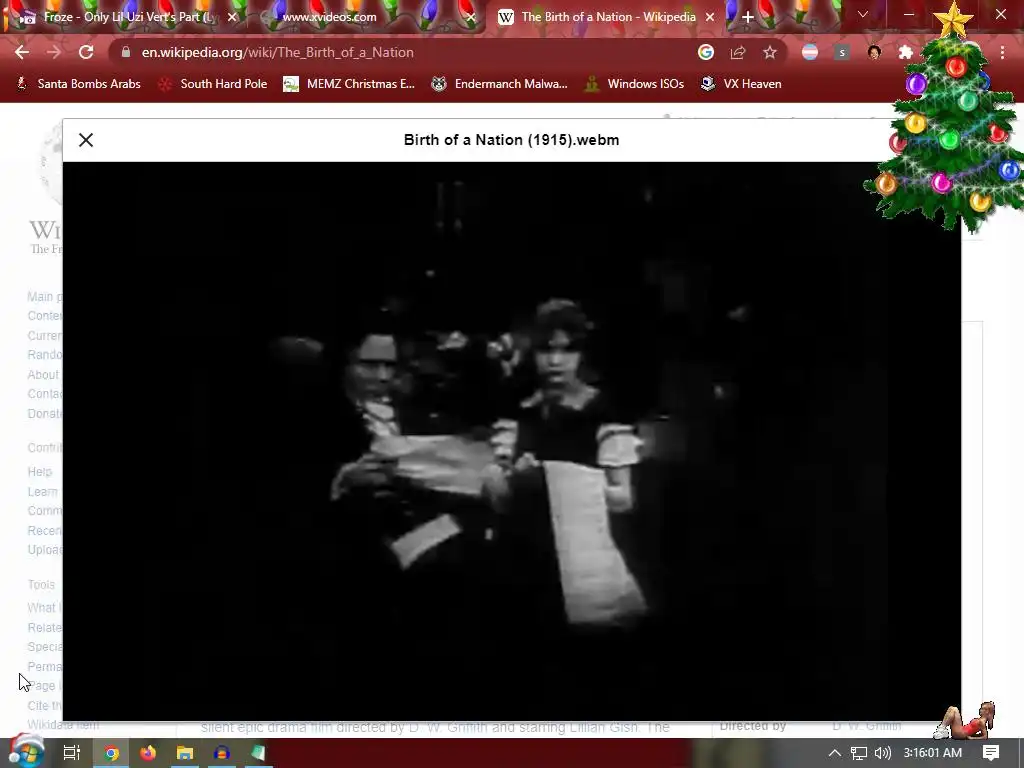
Task: Launch Firefox from the taskbar
Action: click(148, 753)
